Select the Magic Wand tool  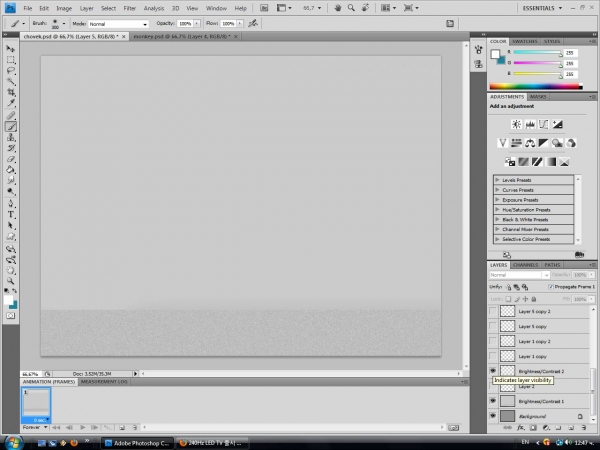[11, 81]
